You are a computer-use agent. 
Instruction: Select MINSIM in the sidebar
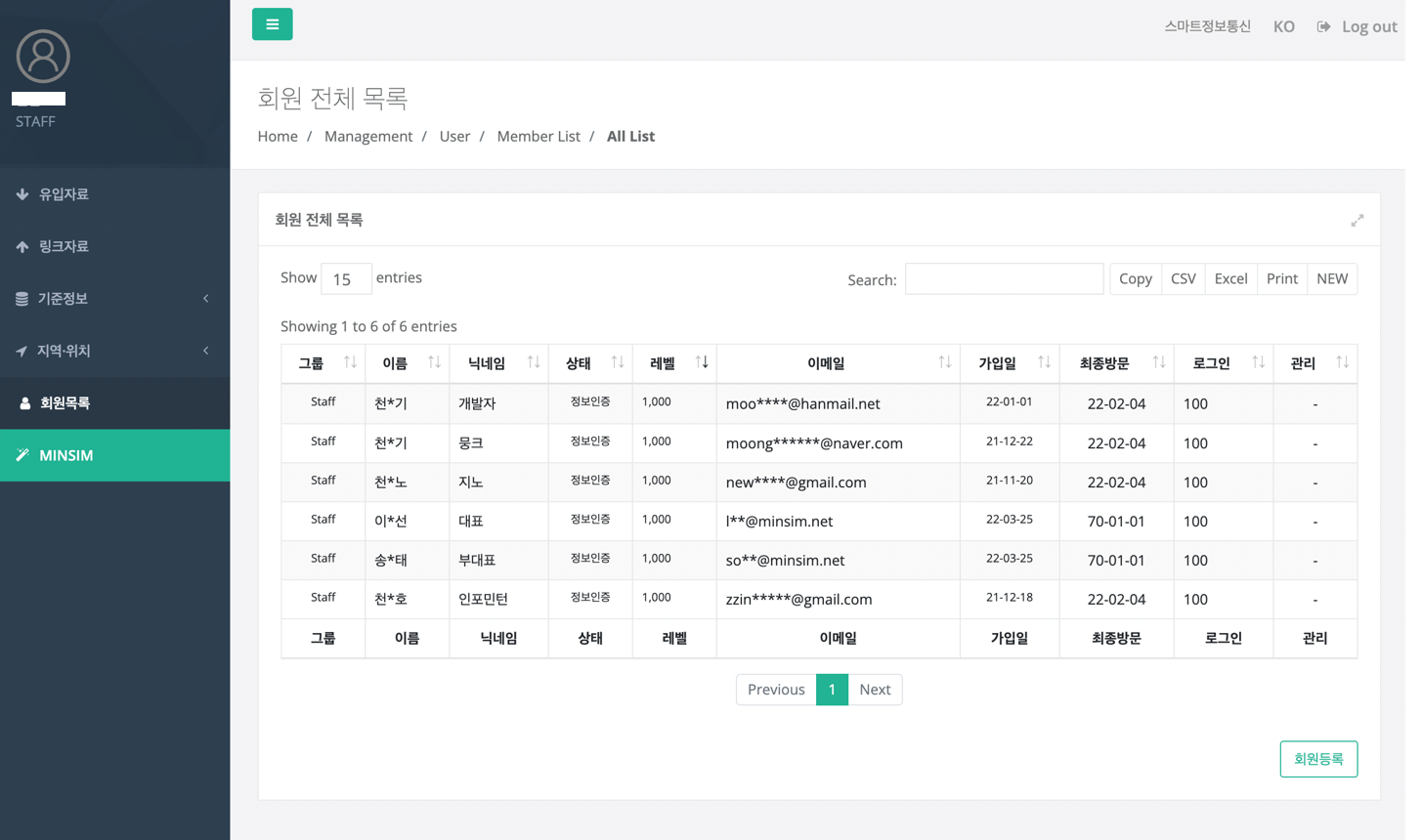point(115,455)
